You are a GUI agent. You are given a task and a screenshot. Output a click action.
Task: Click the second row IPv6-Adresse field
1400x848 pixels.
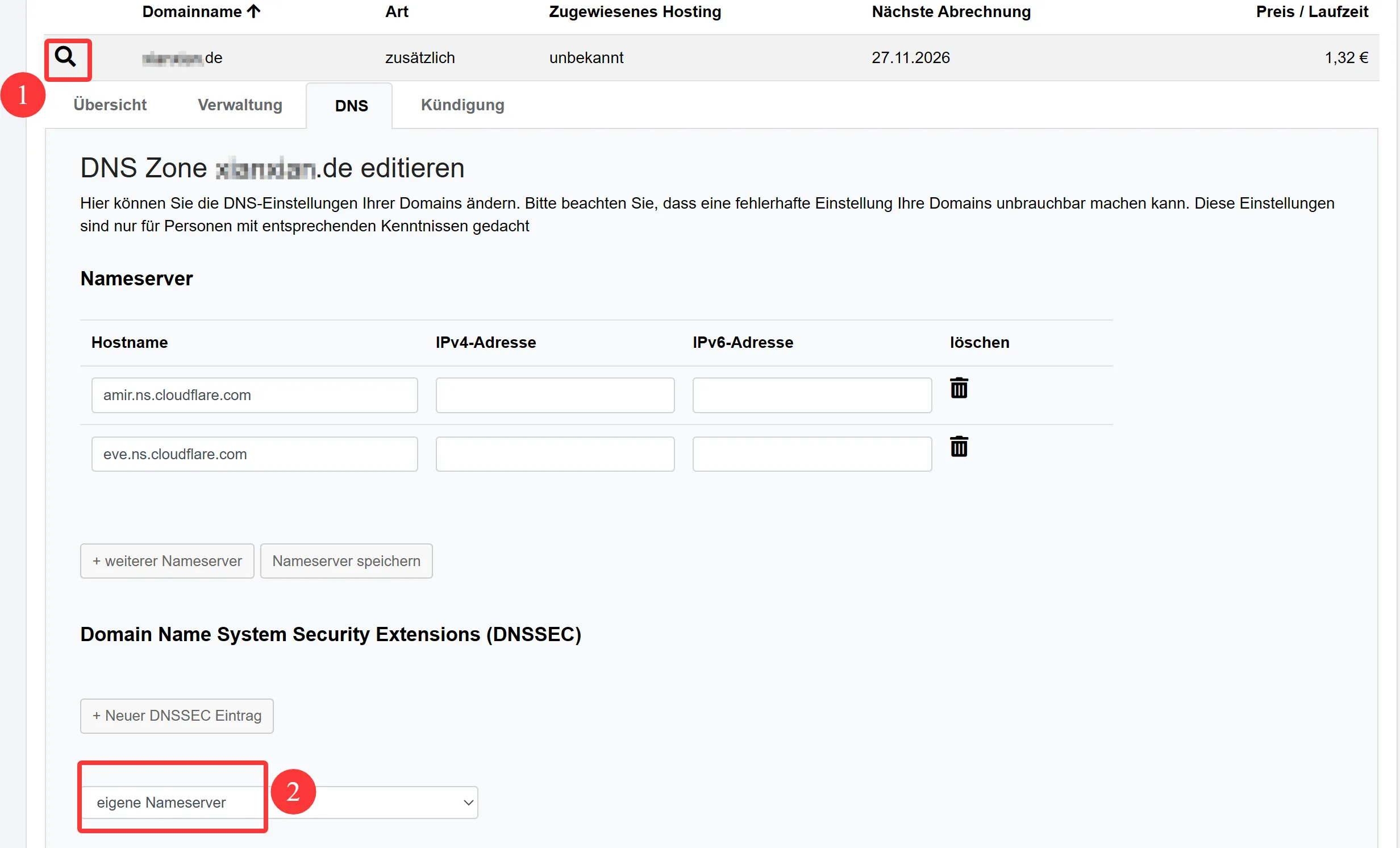(811, 454)
